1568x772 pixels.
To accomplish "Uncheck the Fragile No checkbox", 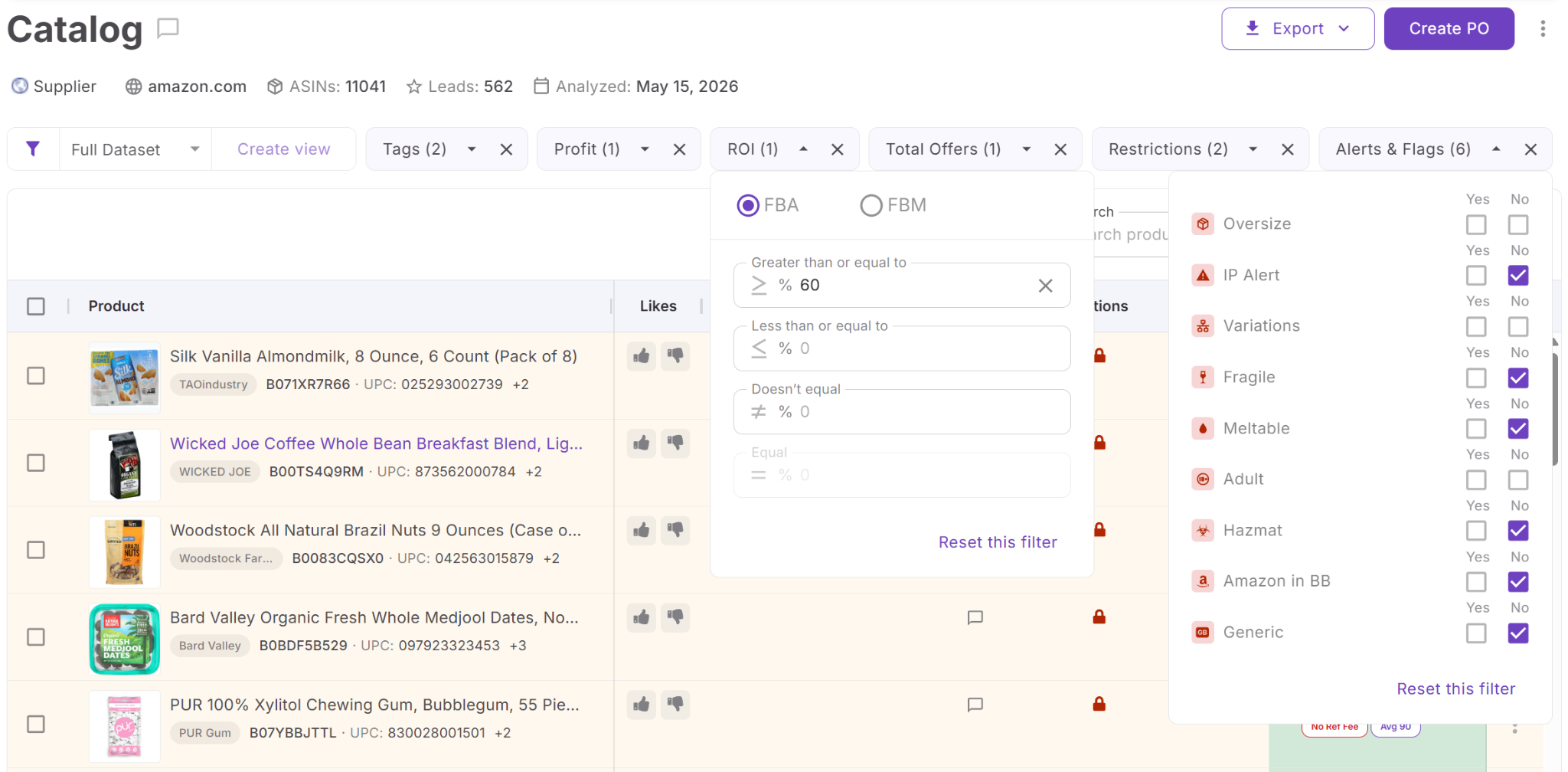I will pos(1518,378).
